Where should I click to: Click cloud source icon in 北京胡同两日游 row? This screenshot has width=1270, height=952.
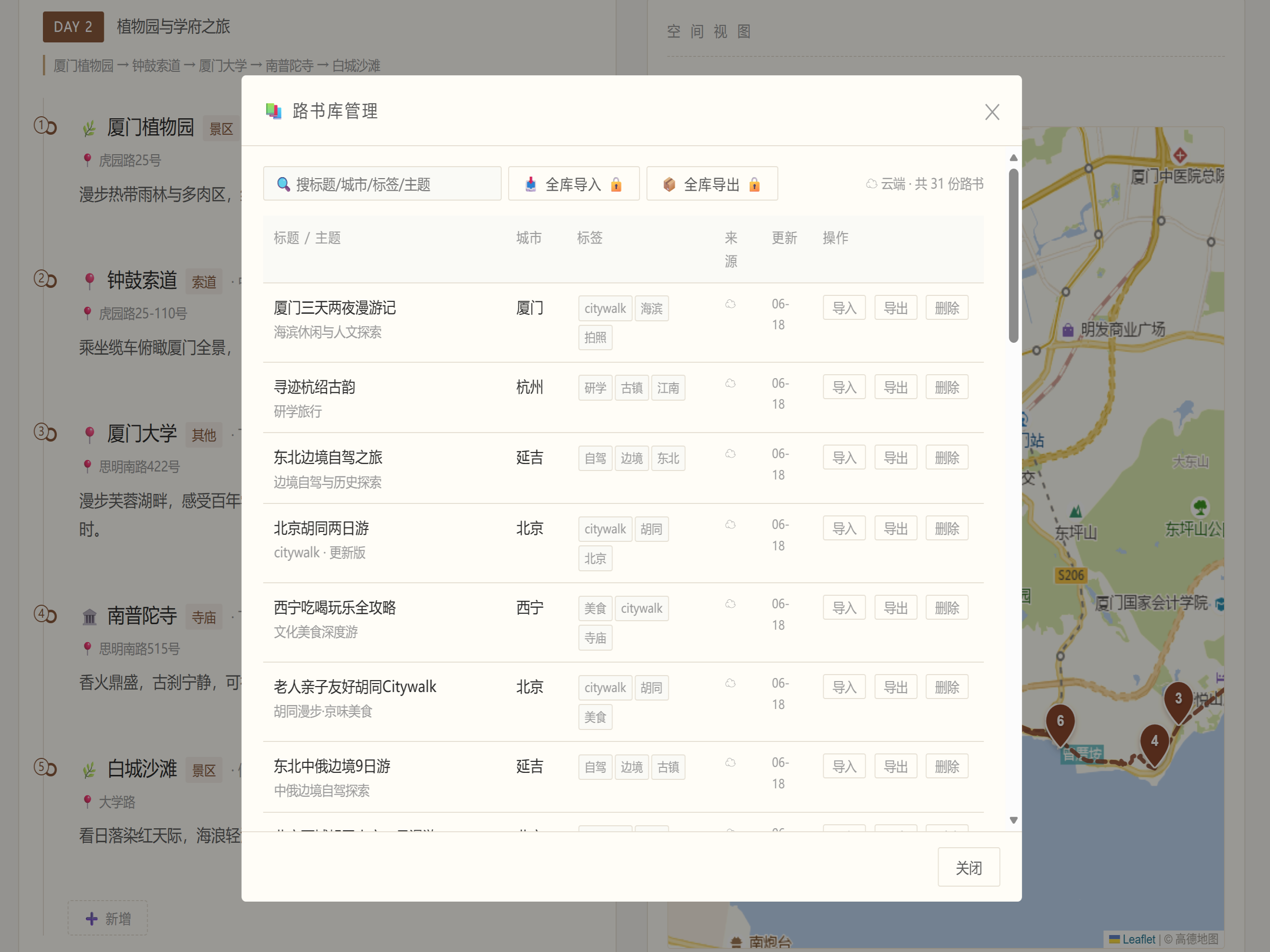pos(730,525)
